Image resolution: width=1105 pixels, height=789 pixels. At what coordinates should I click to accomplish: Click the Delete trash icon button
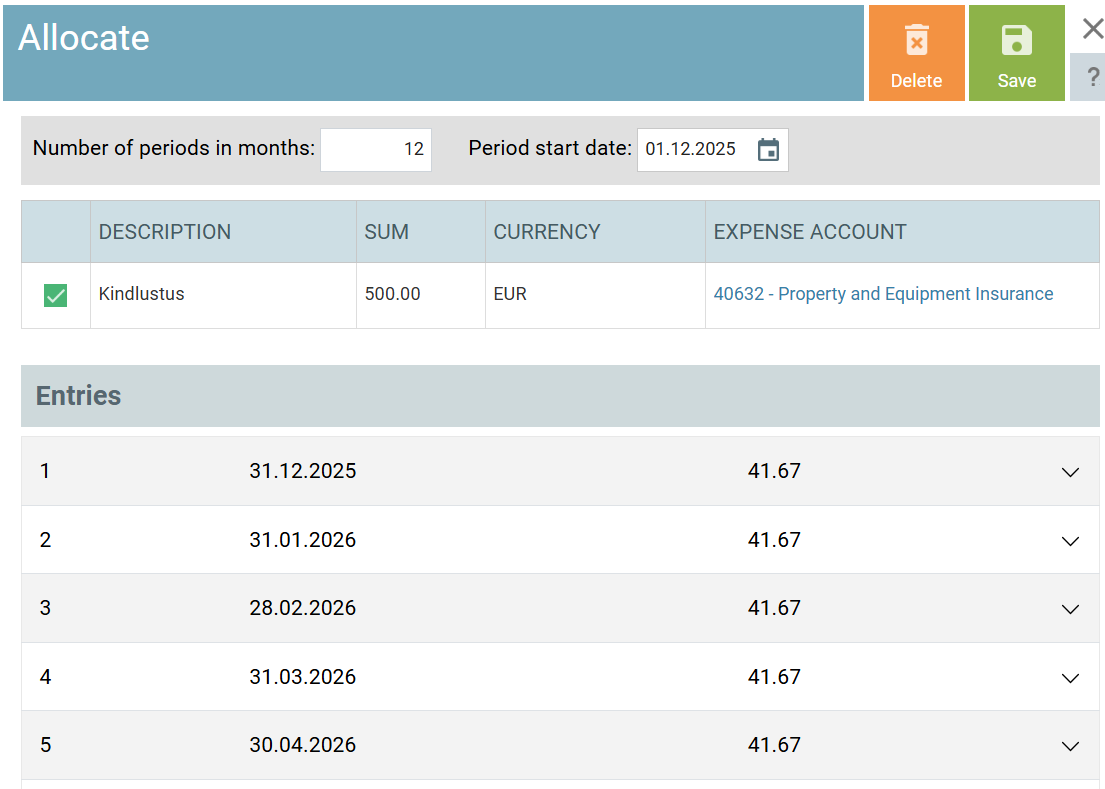pos(916,53)
